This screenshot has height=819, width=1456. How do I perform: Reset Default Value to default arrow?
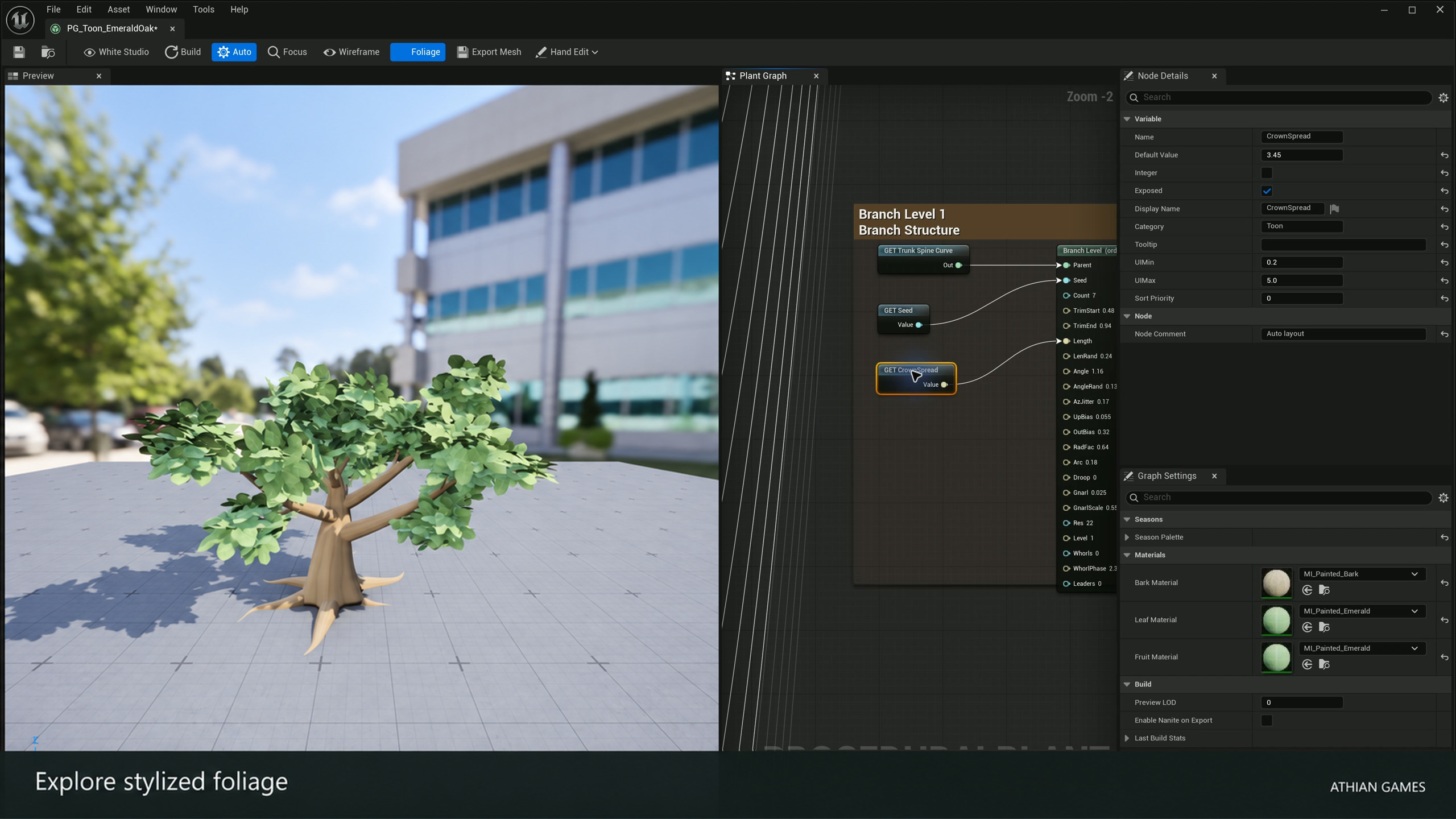coord(1444,155)
